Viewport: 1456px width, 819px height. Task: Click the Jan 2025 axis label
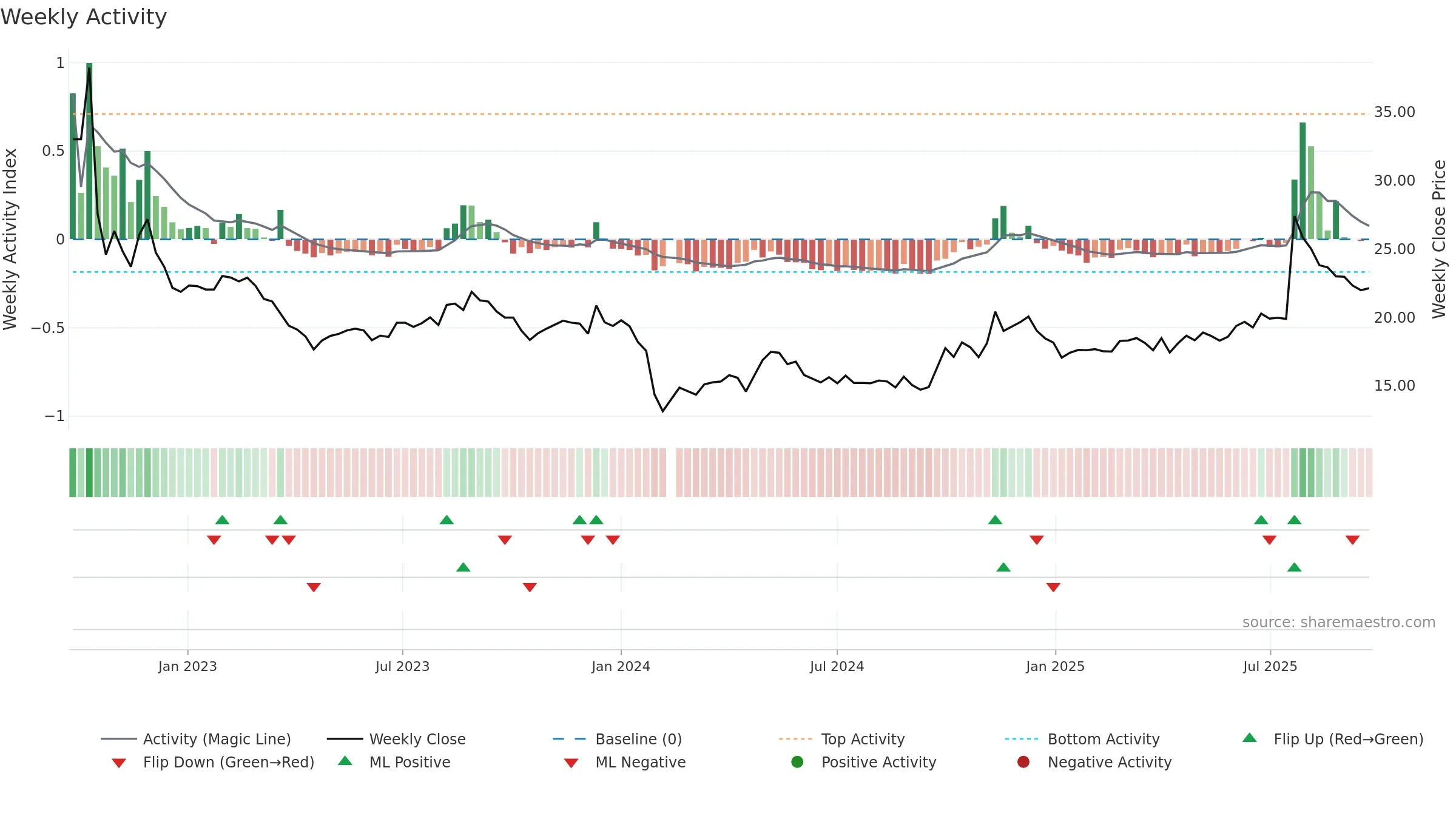(x=1055, y=666)
